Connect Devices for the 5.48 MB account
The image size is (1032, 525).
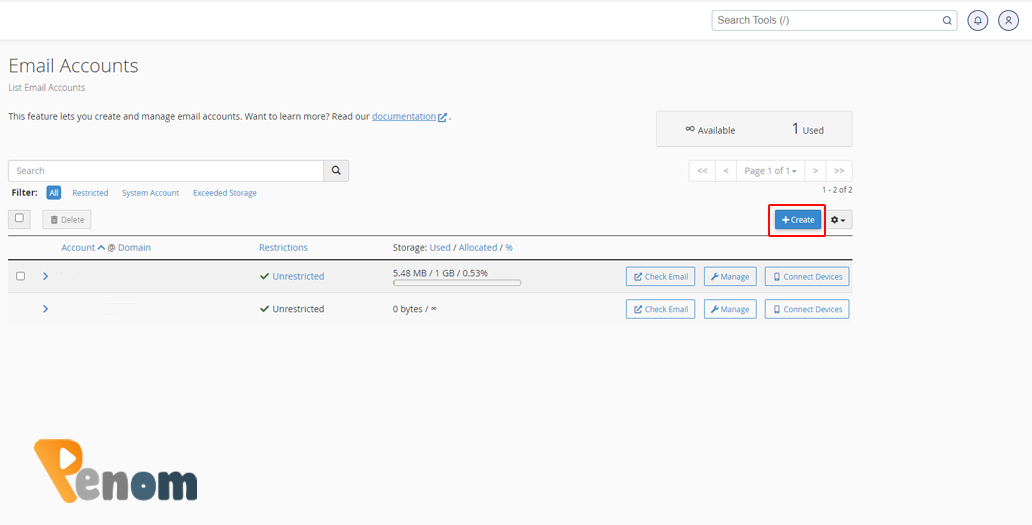[x=807, y=276]
